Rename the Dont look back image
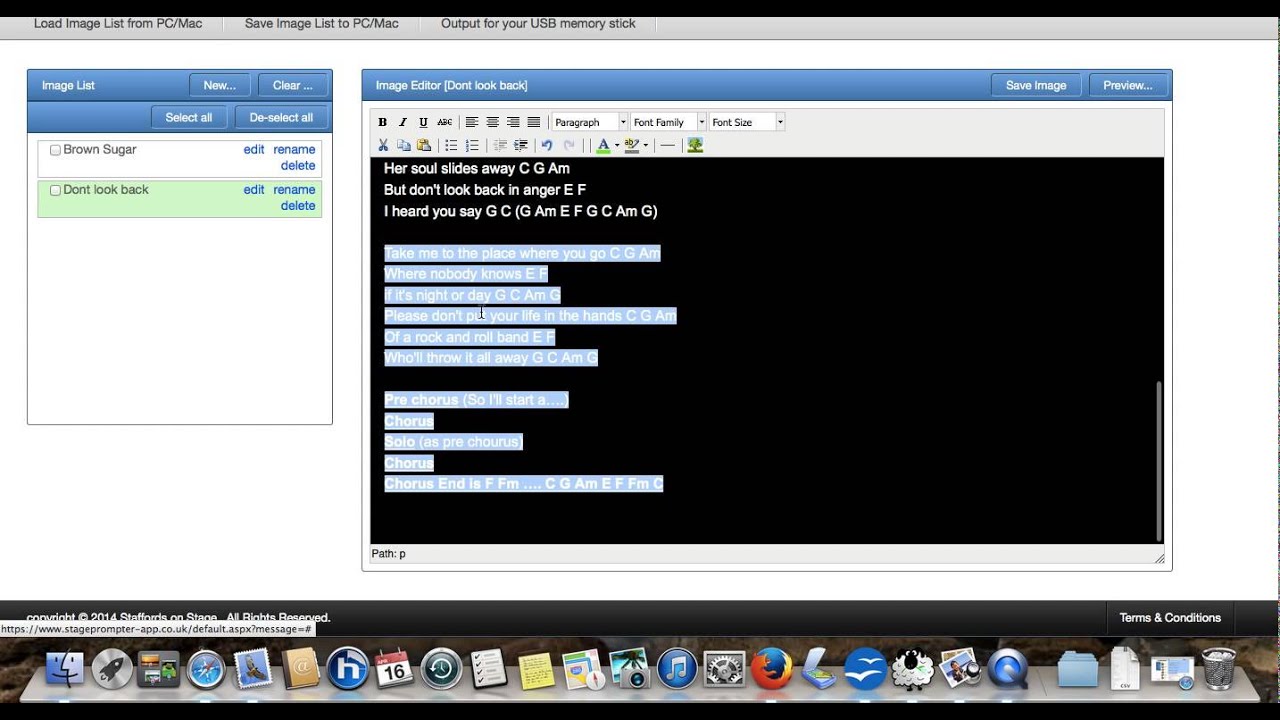The height and width of the screenshot is (720, 1280). click(x=294, y=189)
